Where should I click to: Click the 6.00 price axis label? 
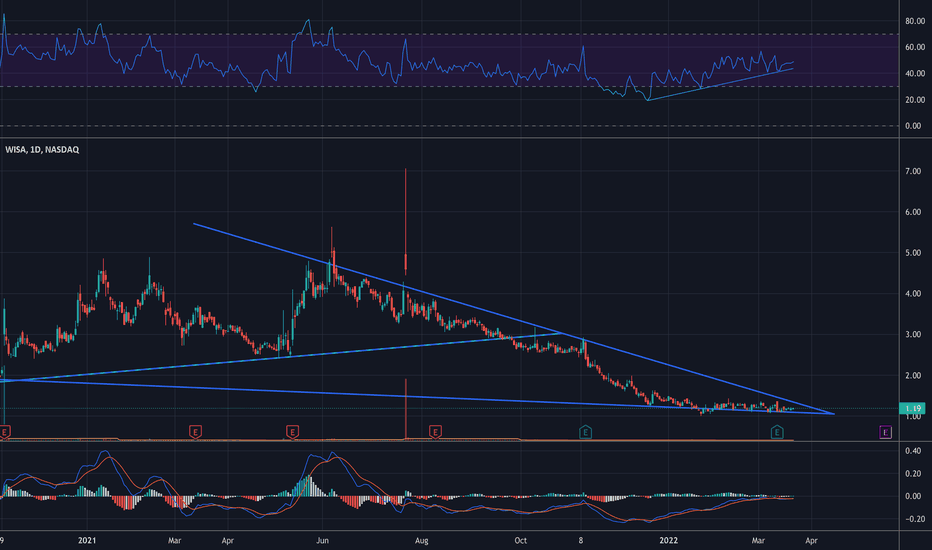[913, 212]
